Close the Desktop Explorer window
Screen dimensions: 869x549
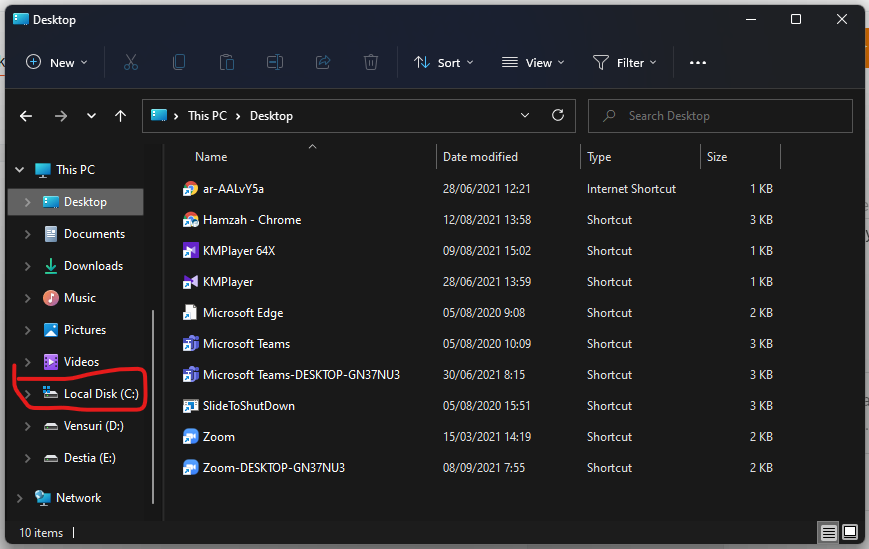(x=842, y=19)
